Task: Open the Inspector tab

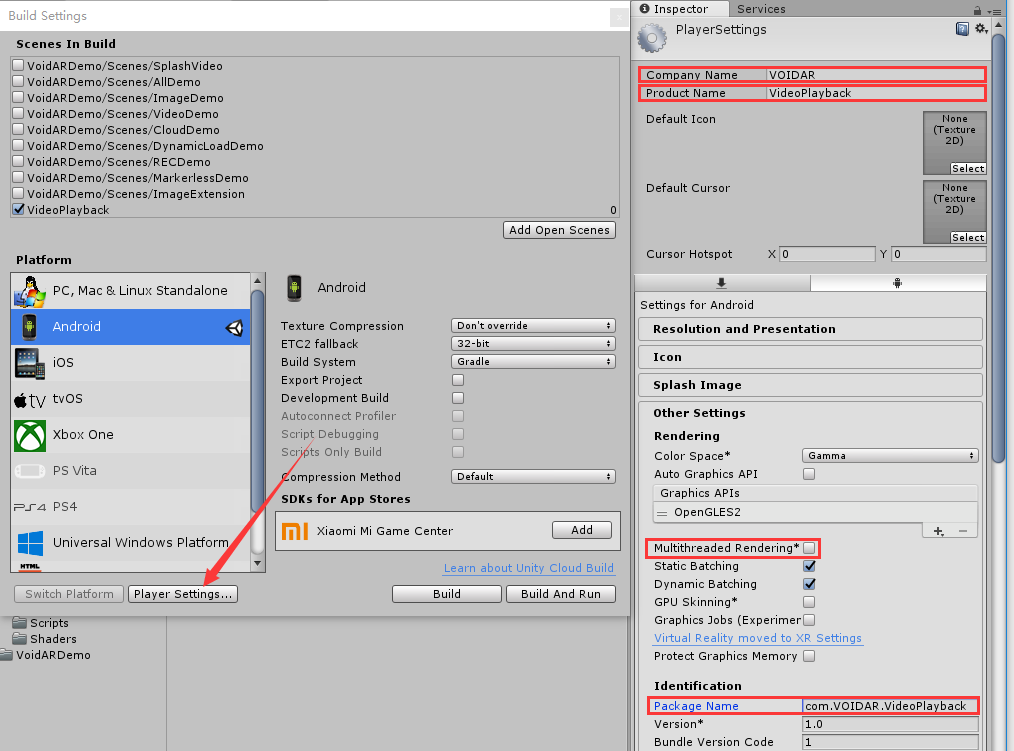Action: click(680, 8)
